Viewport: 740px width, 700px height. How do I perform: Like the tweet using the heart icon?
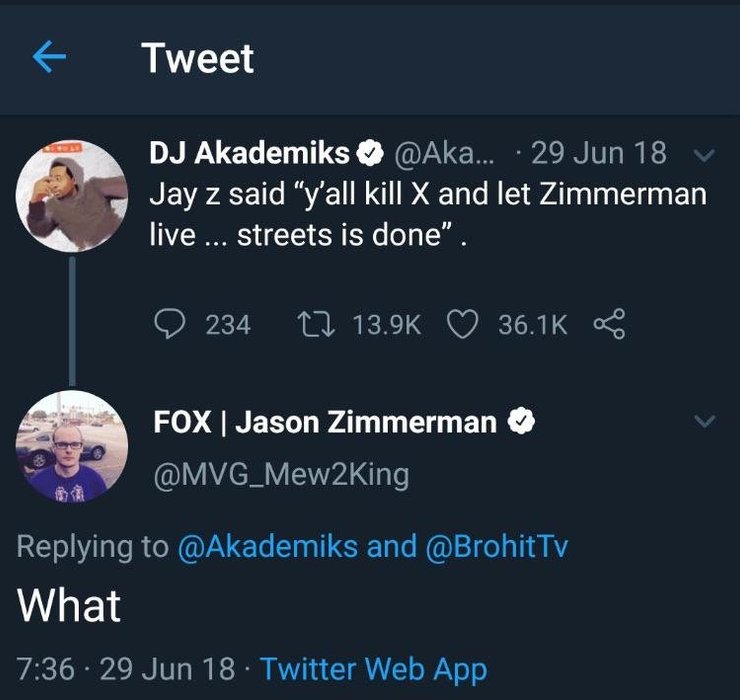tap(462, 324)
